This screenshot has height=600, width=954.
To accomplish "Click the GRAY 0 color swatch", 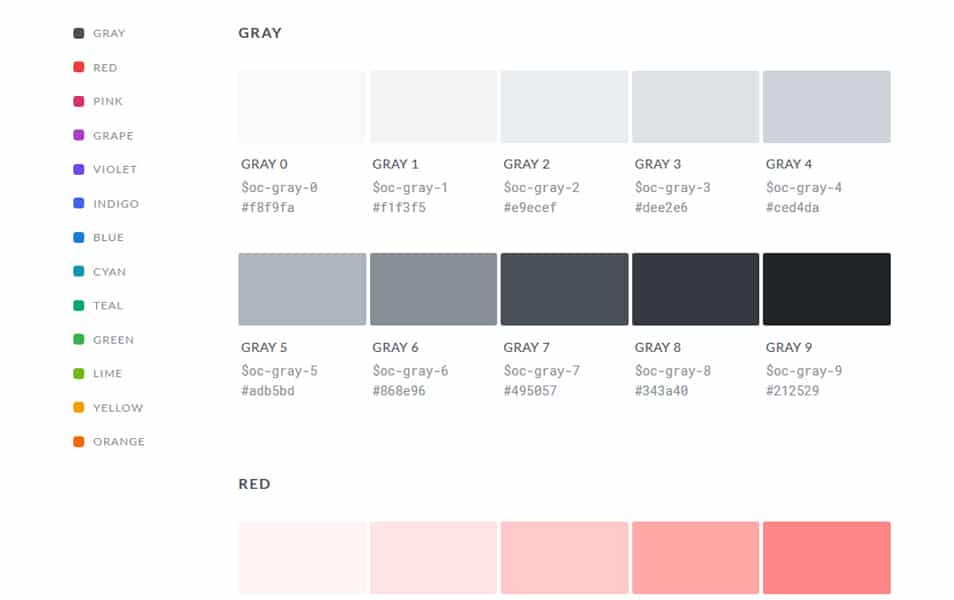I will pyautogui.click(x=301, y=106).
